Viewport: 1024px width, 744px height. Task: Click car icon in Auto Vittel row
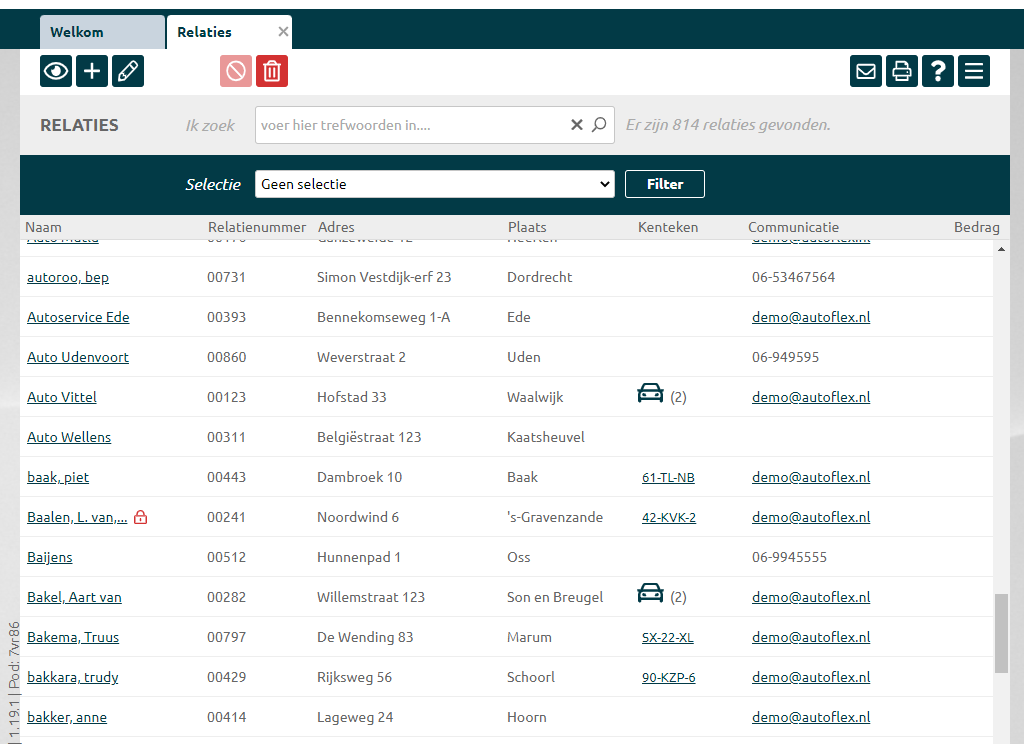pyautogui.click(x=650, y=394)
